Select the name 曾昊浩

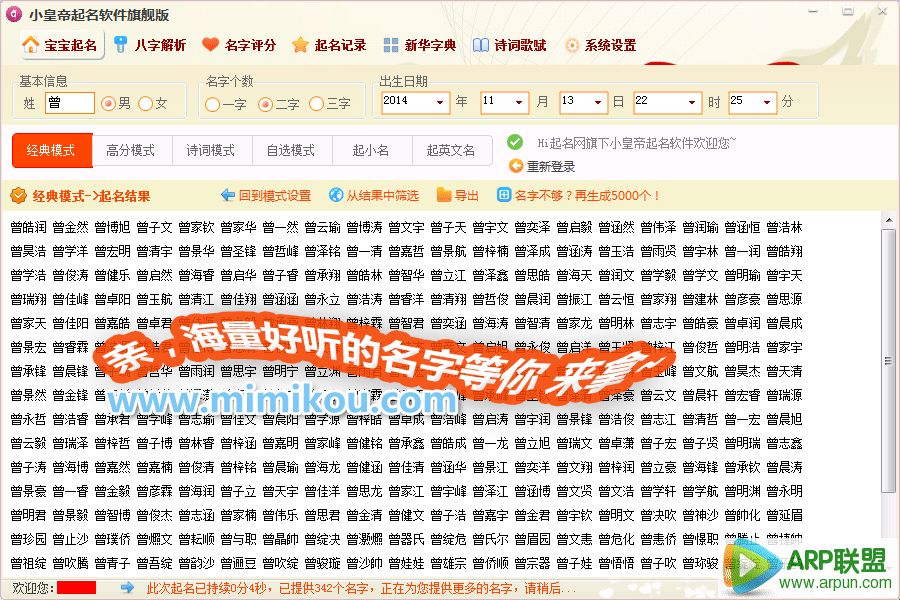tap(29, 251)
